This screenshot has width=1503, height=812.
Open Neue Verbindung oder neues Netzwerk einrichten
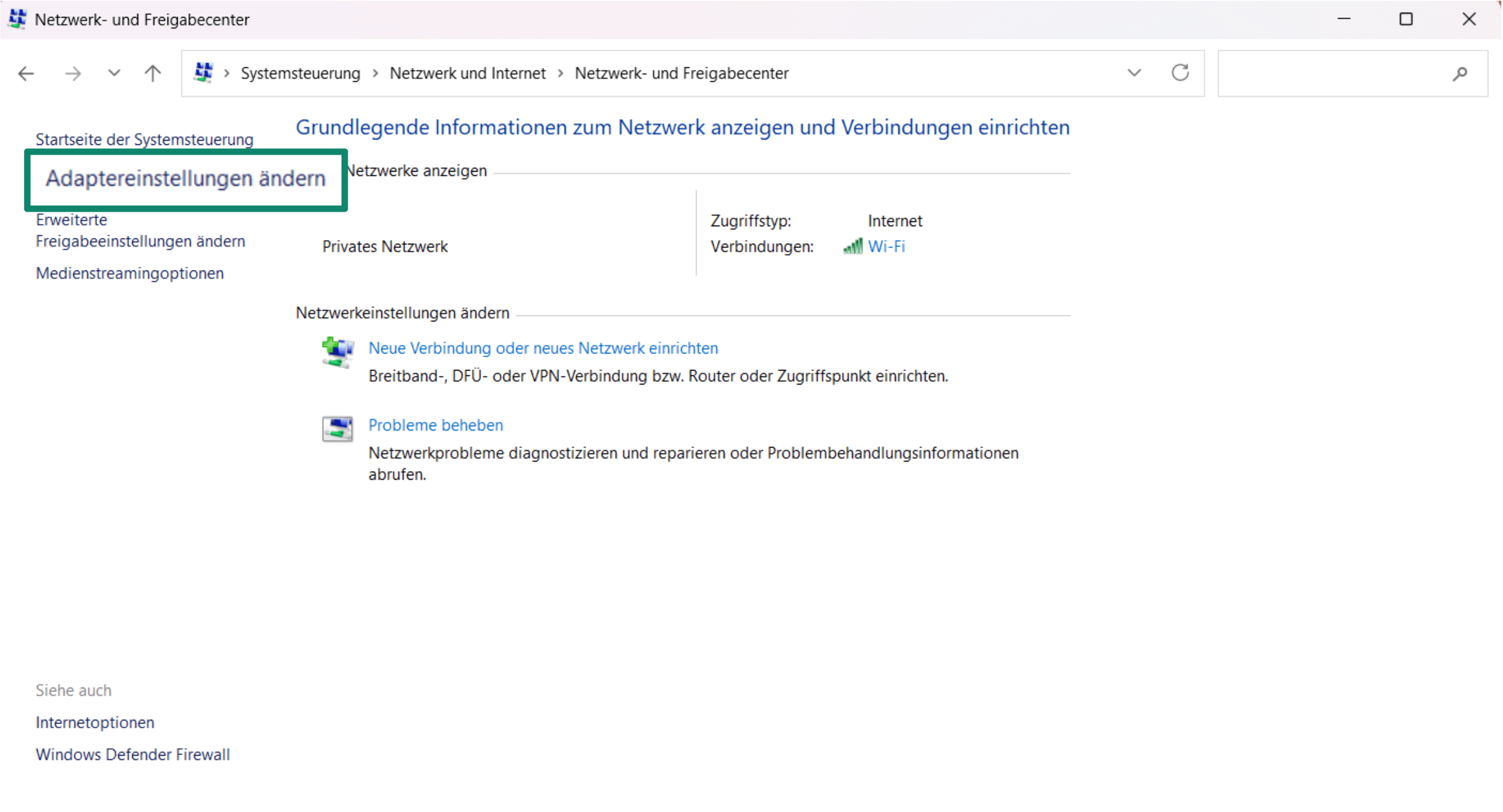(542, 348)
